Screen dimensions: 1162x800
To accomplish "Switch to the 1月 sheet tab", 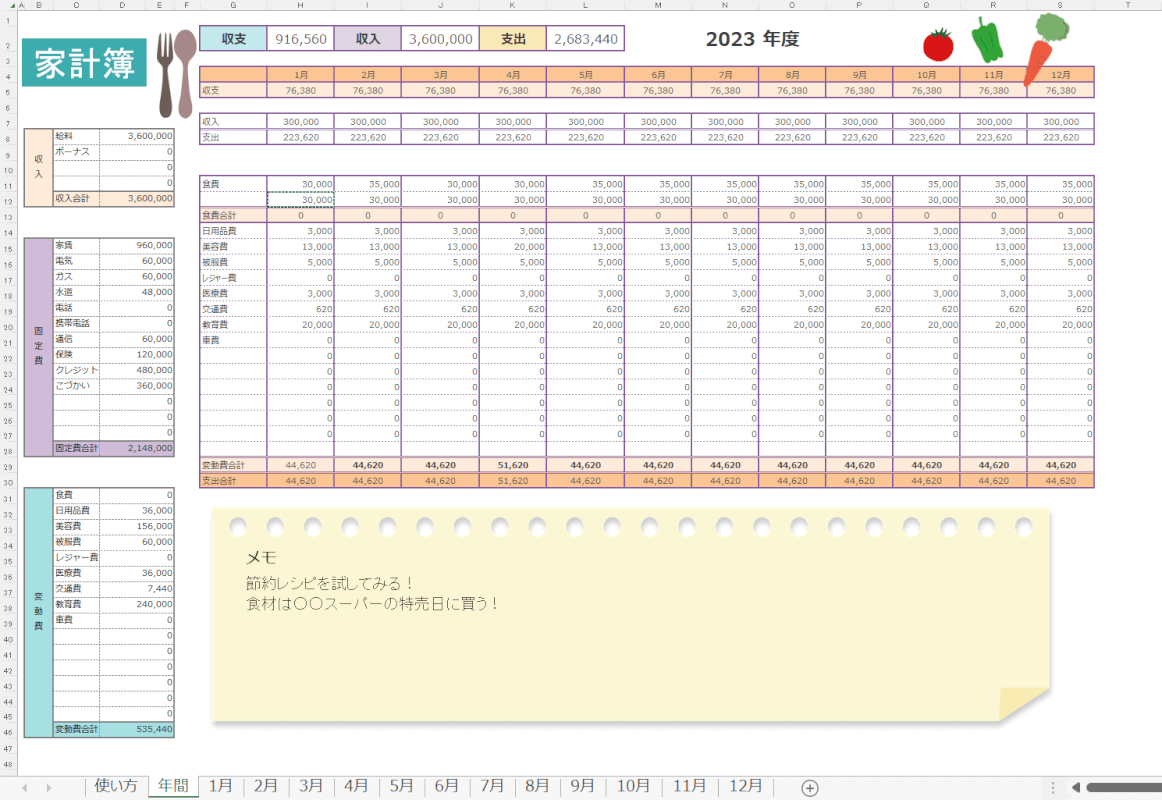I will pos(220,787).
